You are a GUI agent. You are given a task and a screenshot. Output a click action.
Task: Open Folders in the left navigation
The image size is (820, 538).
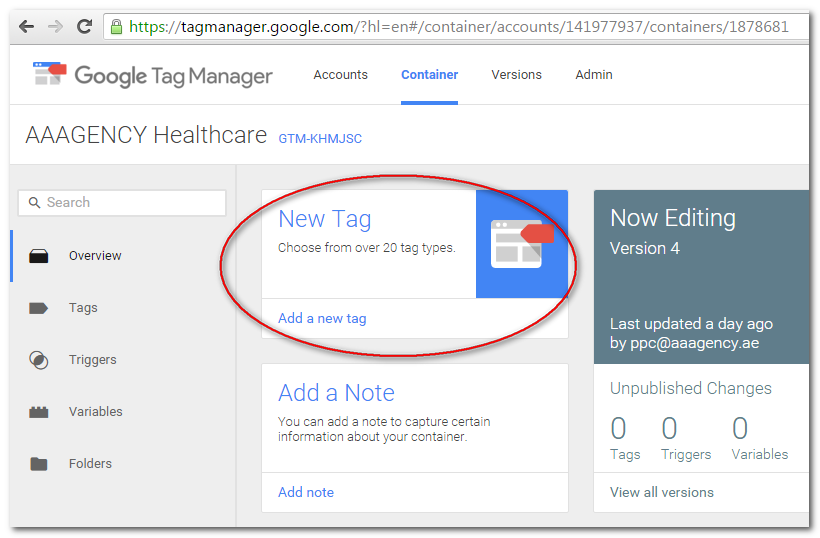click(90, 464)
